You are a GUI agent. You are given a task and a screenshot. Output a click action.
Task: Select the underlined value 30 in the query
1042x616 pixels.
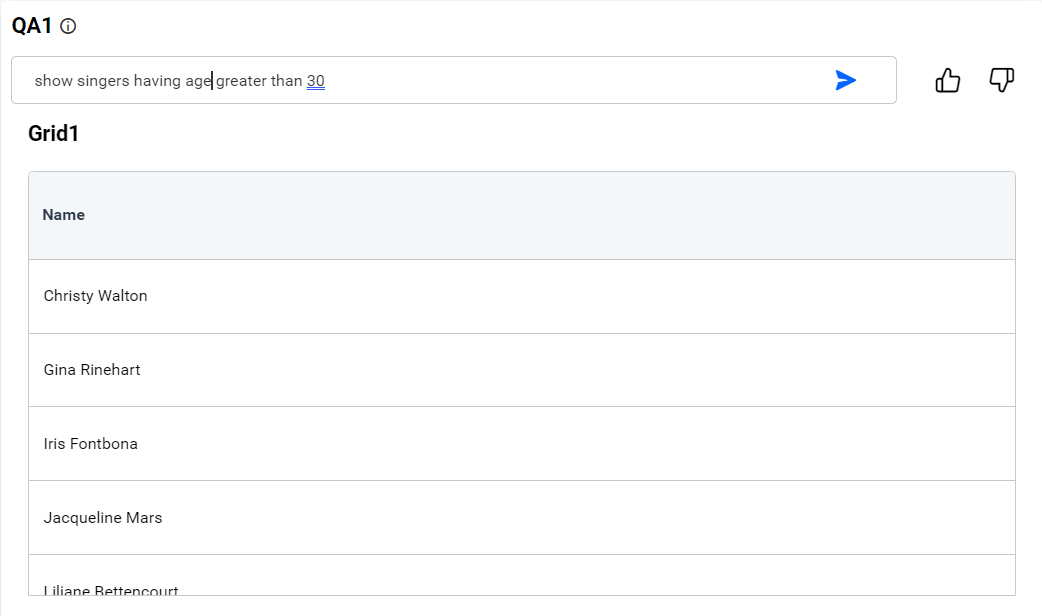[316, 81]
